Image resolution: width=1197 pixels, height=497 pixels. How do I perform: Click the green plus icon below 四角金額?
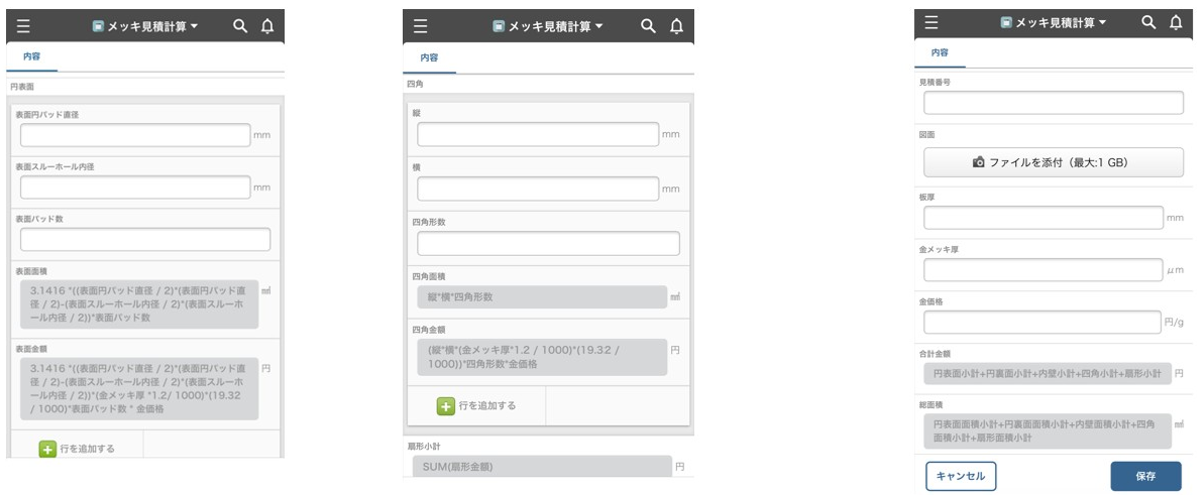click(x=446, y=405)
